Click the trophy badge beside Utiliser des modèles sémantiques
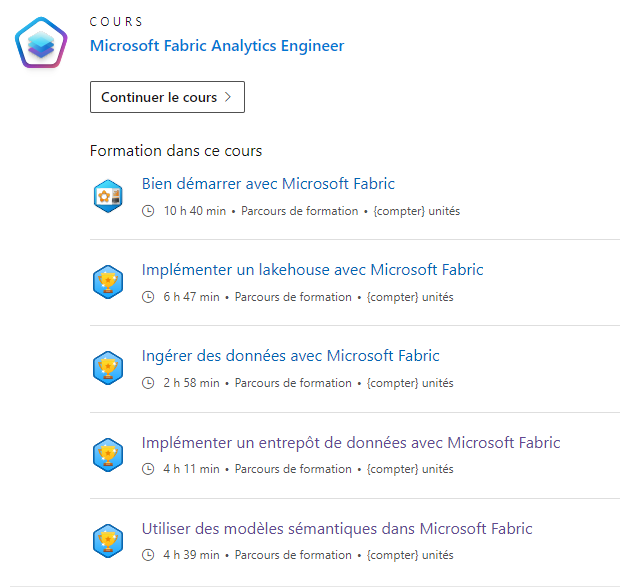The width and height of the screenshot is (620, 588). (108, 541)
